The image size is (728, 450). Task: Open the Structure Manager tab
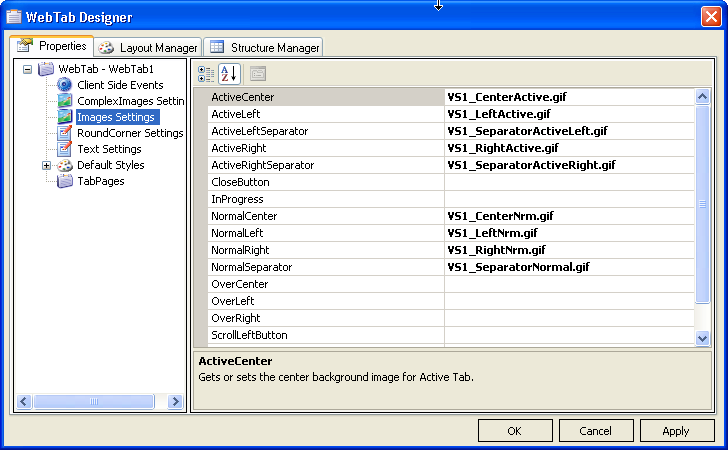264,47
